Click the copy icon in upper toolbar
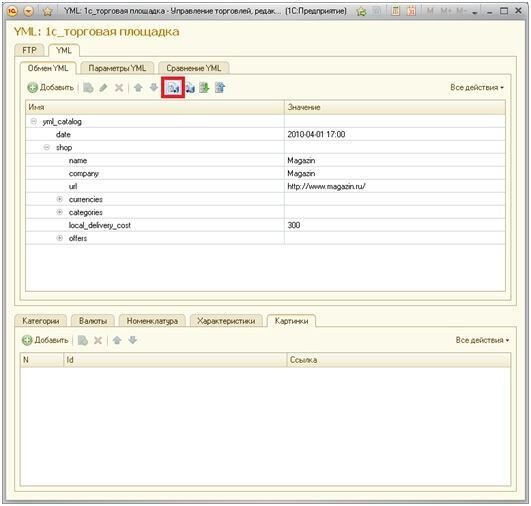Image resolution: width=531 pixels, height=506 pixels. point(88,88)
